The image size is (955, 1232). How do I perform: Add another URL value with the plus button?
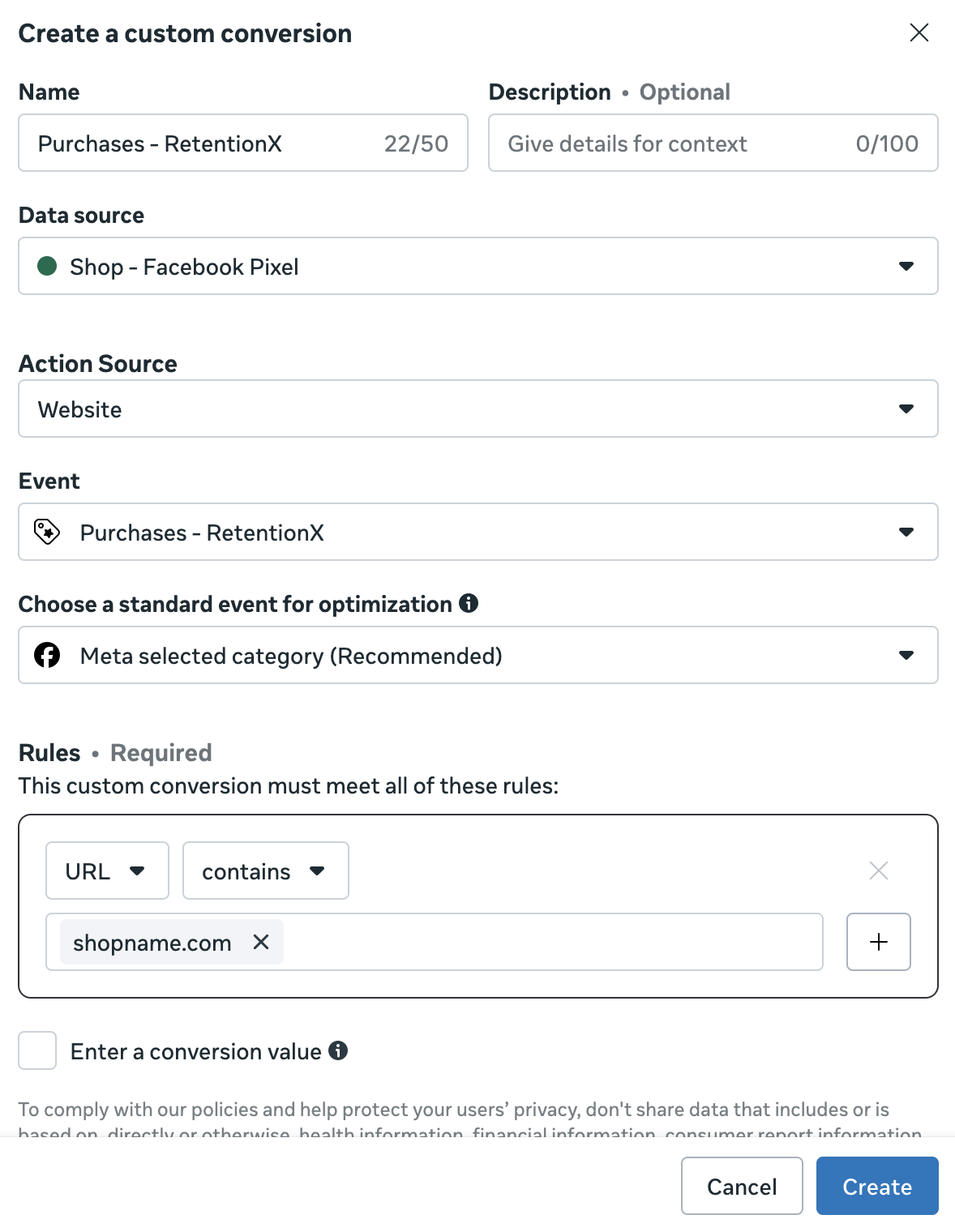(x=878, y=942)
